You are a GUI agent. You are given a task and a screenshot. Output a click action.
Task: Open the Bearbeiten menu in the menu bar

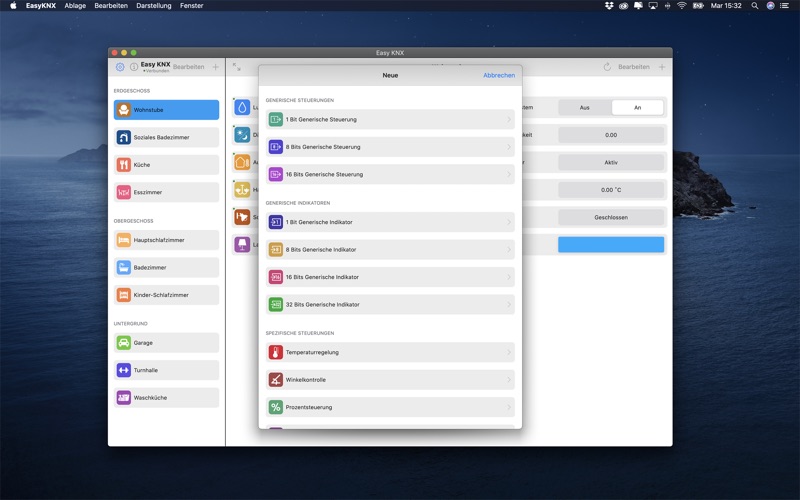click(111, 6)
